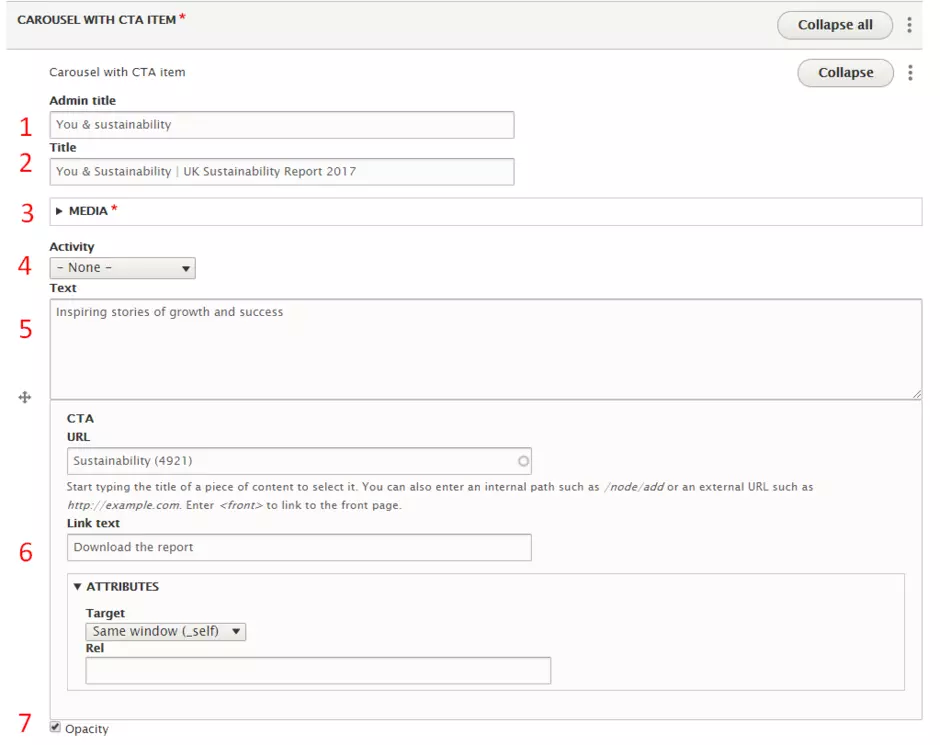Click the drag handle cross icon
The image size is (940, 745).
tap(25, 397)
